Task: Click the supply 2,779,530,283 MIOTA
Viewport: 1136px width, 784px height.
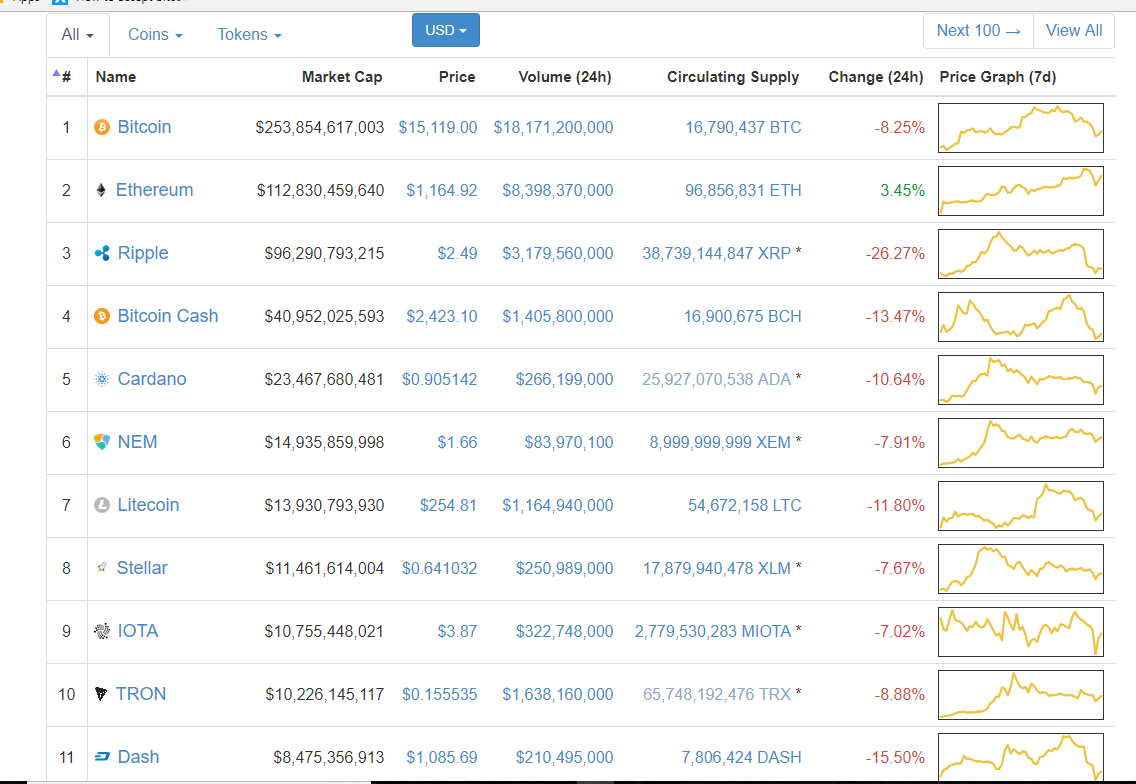Action: coord(713,631)
